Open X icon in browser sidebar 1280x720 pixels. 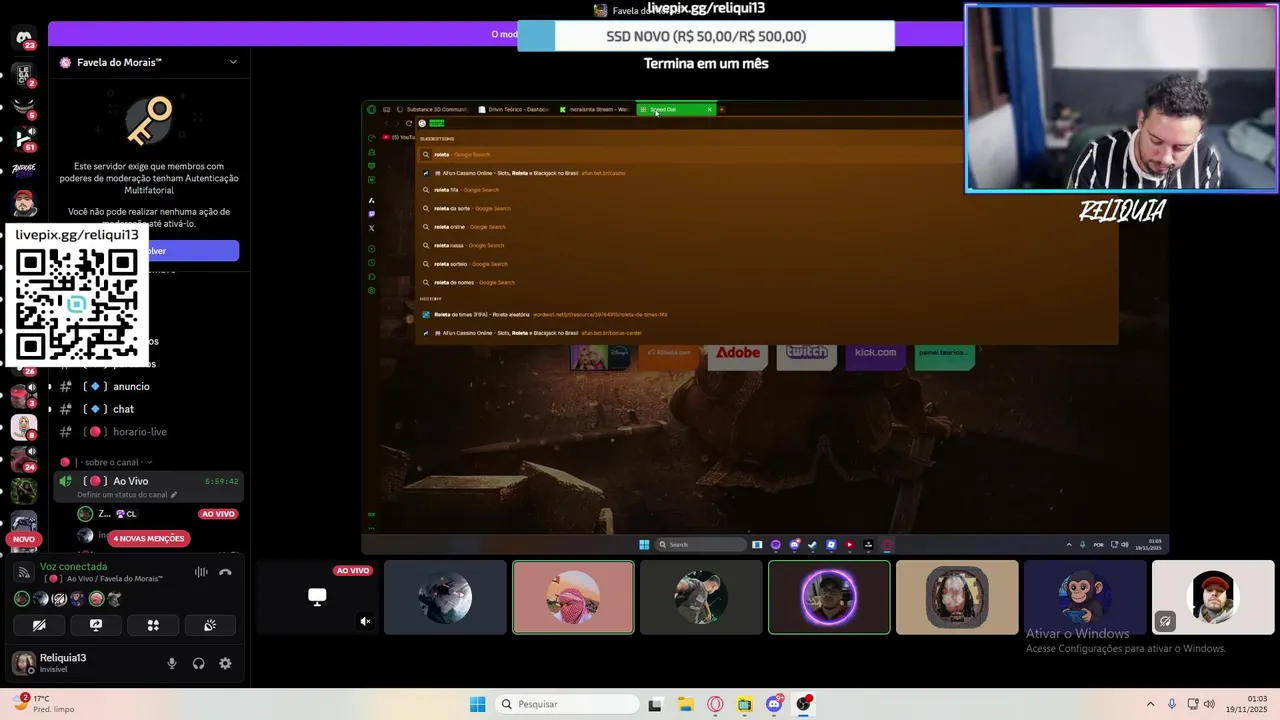(x=371, y=228)
